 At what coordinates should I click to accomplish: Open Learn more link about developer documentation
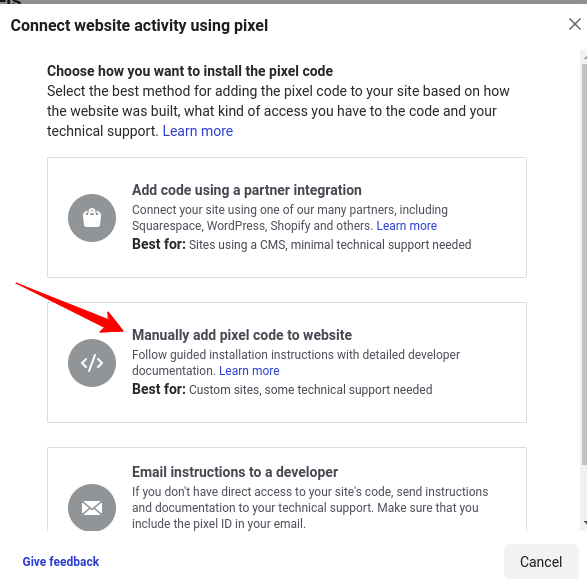tap(249, 371)
